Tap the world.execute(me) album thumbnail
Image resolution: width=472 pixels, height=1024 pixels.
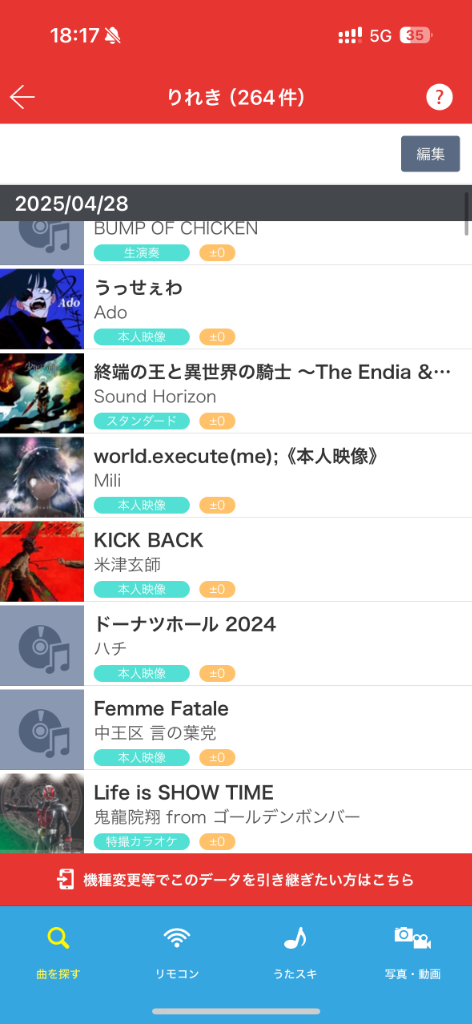(42, 478)
